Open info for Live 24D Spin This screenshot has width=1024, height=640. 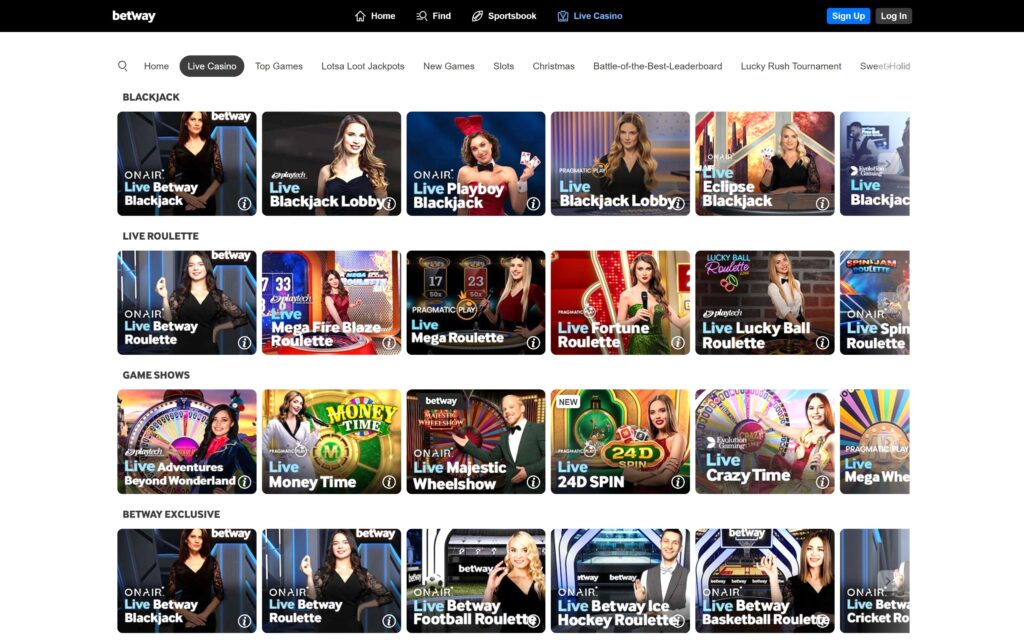tap(678, 482)
